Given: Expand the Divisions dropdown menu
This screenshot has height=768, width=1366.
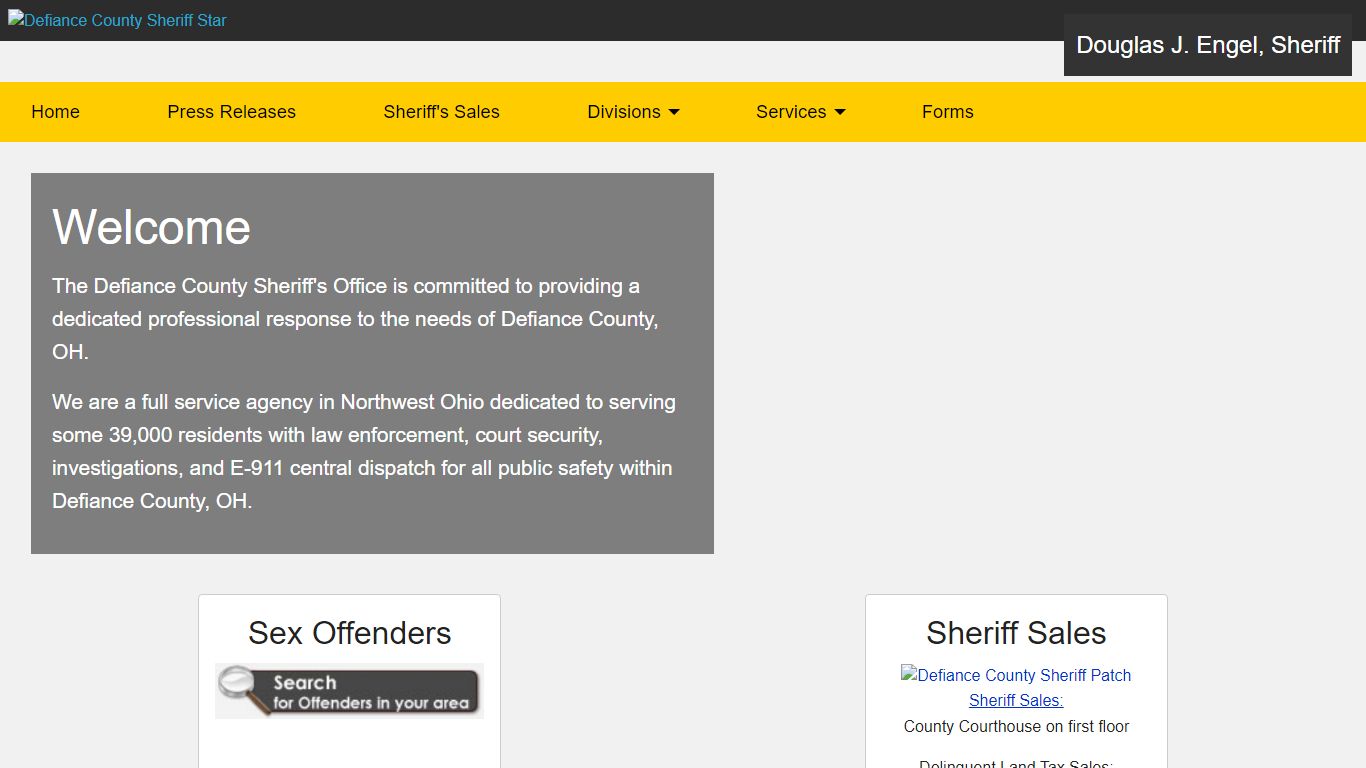Looking at the screenshot, I should pyautogui.click(x=633, y=112).
